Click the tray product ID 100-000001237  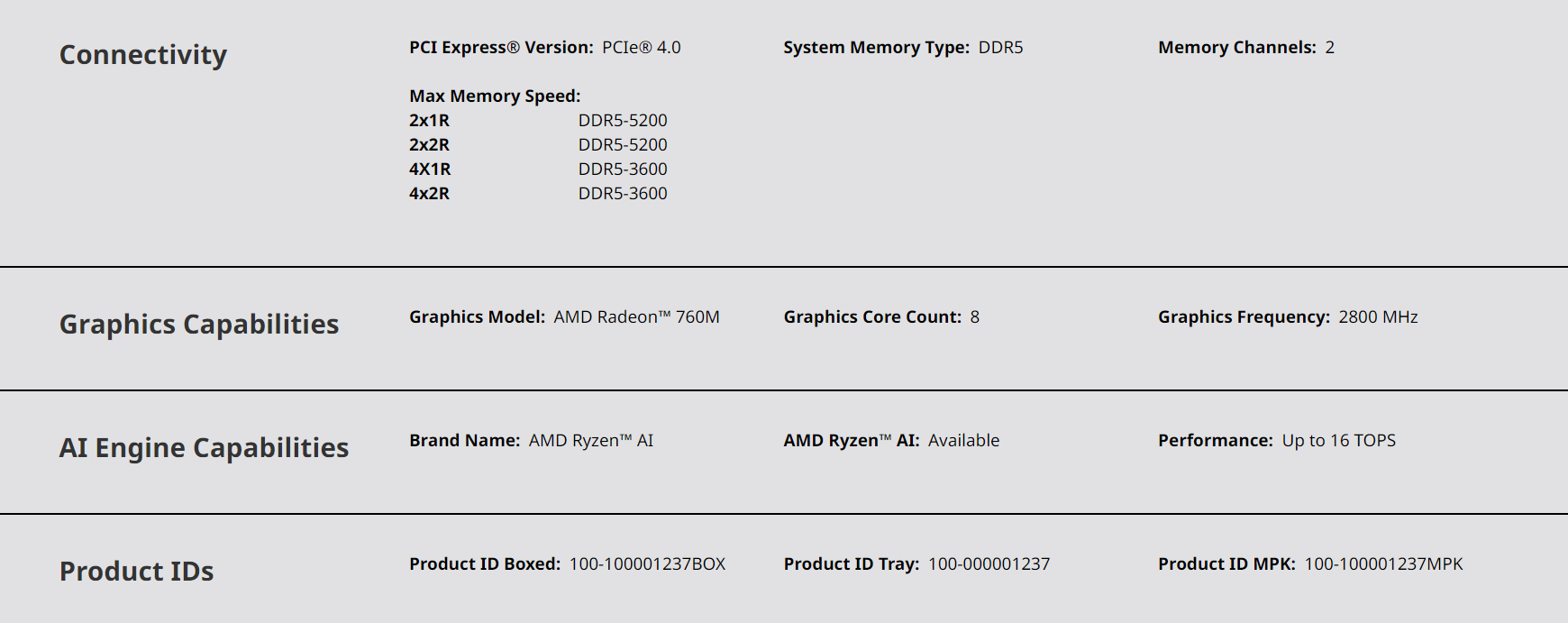click(989, 564)
